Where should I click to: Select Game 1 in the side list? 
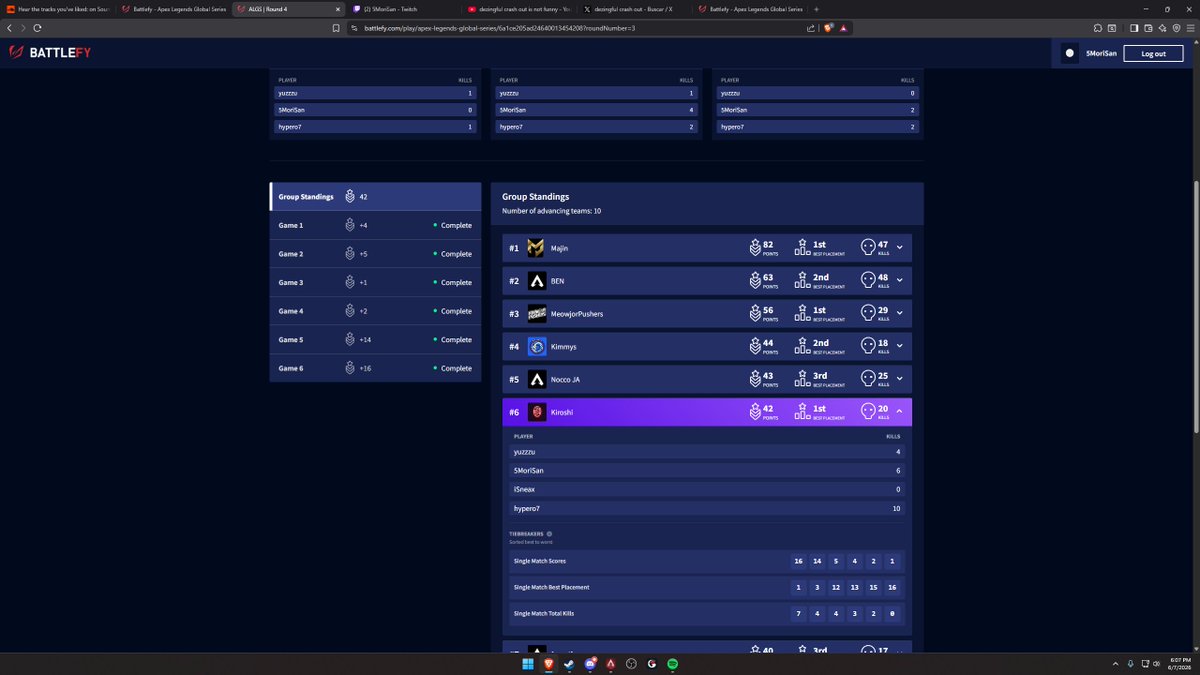[x=376, y=225]
